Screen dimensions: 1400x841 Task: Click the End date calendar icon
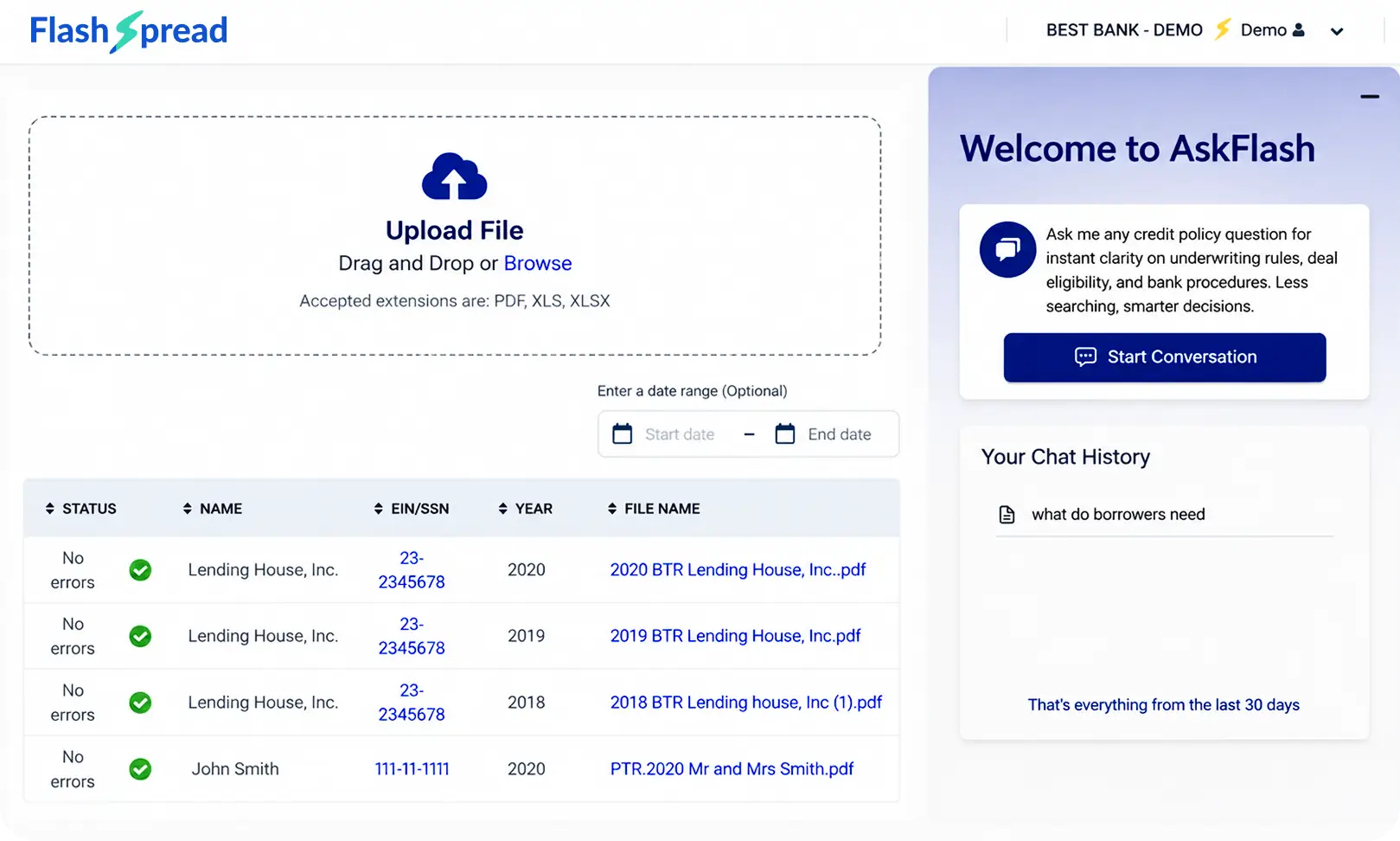tap(785, 433)
